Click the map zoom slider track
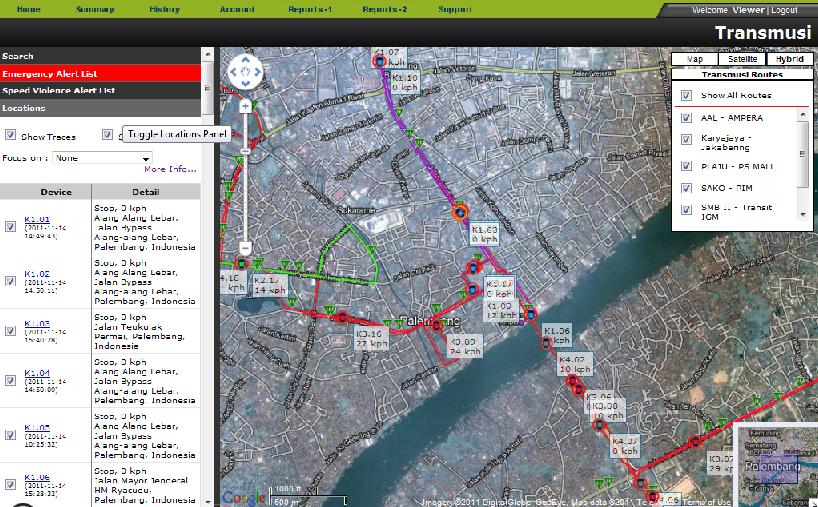Image resolution: width=818 pixels, height=507 pixels. [245, 175]
